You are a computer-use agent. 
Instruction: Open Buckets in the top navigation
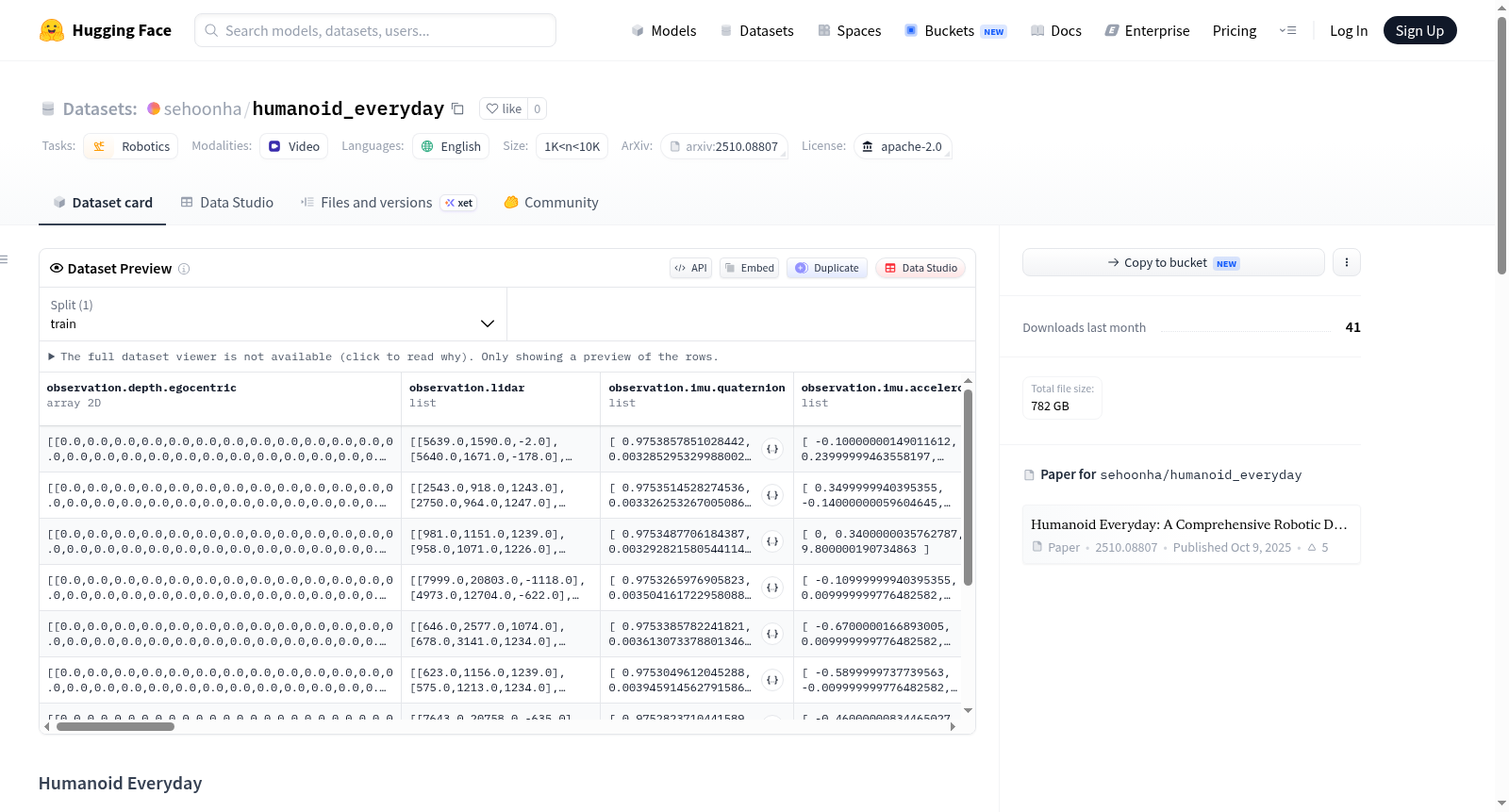pos(955,30)
